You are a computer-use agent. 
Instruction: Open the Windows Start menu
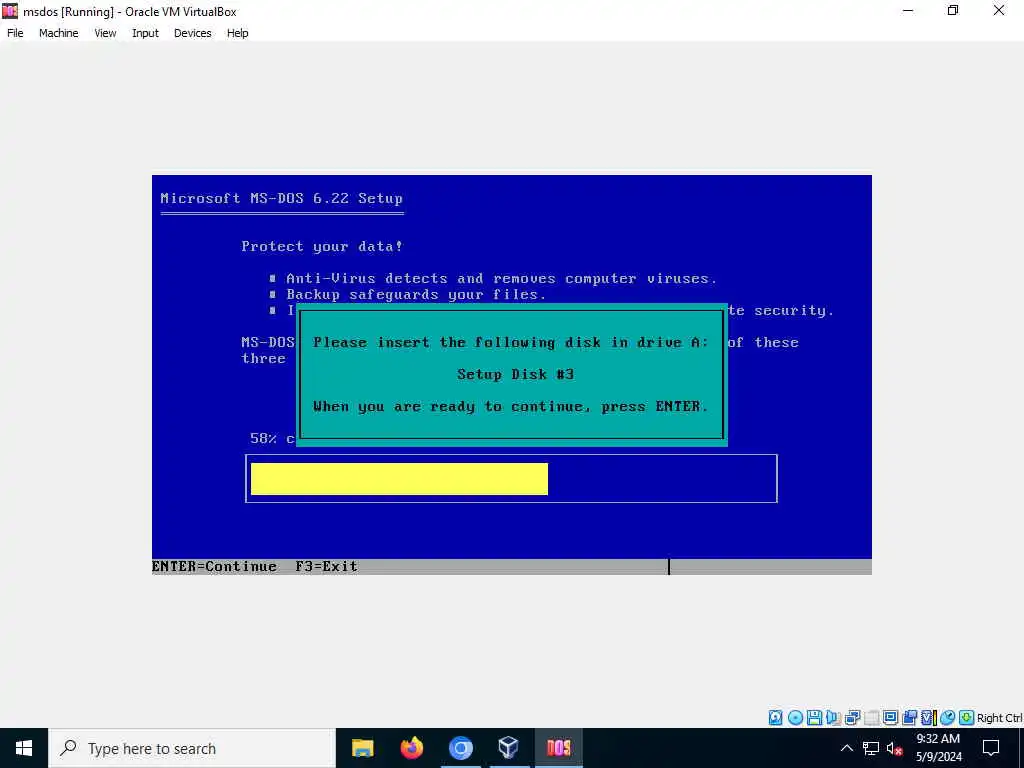pyautogui.click(x=24, y=748)
